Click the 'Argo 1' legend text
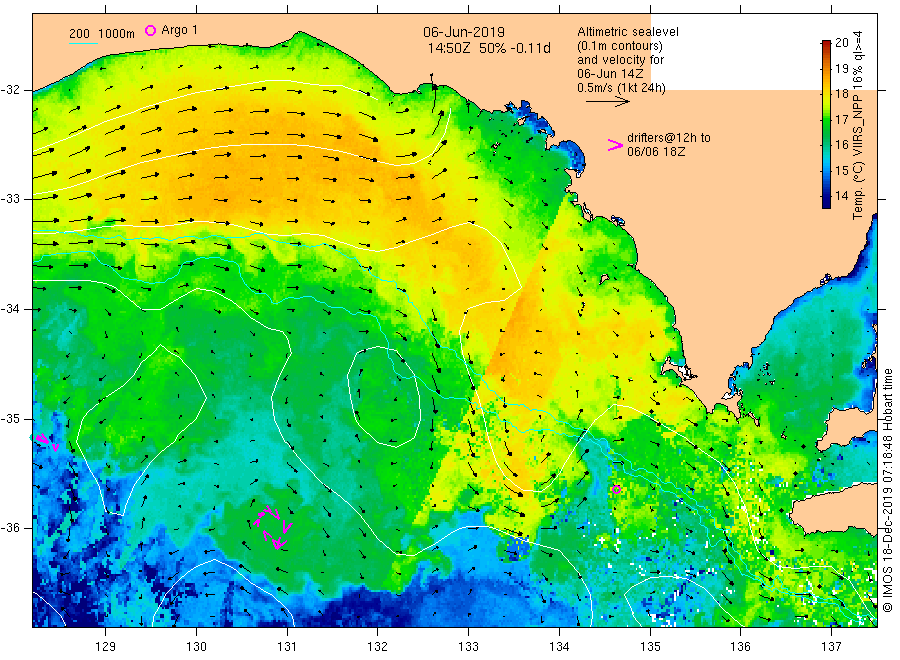Screen dimensions: 900x660 (180, 30)
